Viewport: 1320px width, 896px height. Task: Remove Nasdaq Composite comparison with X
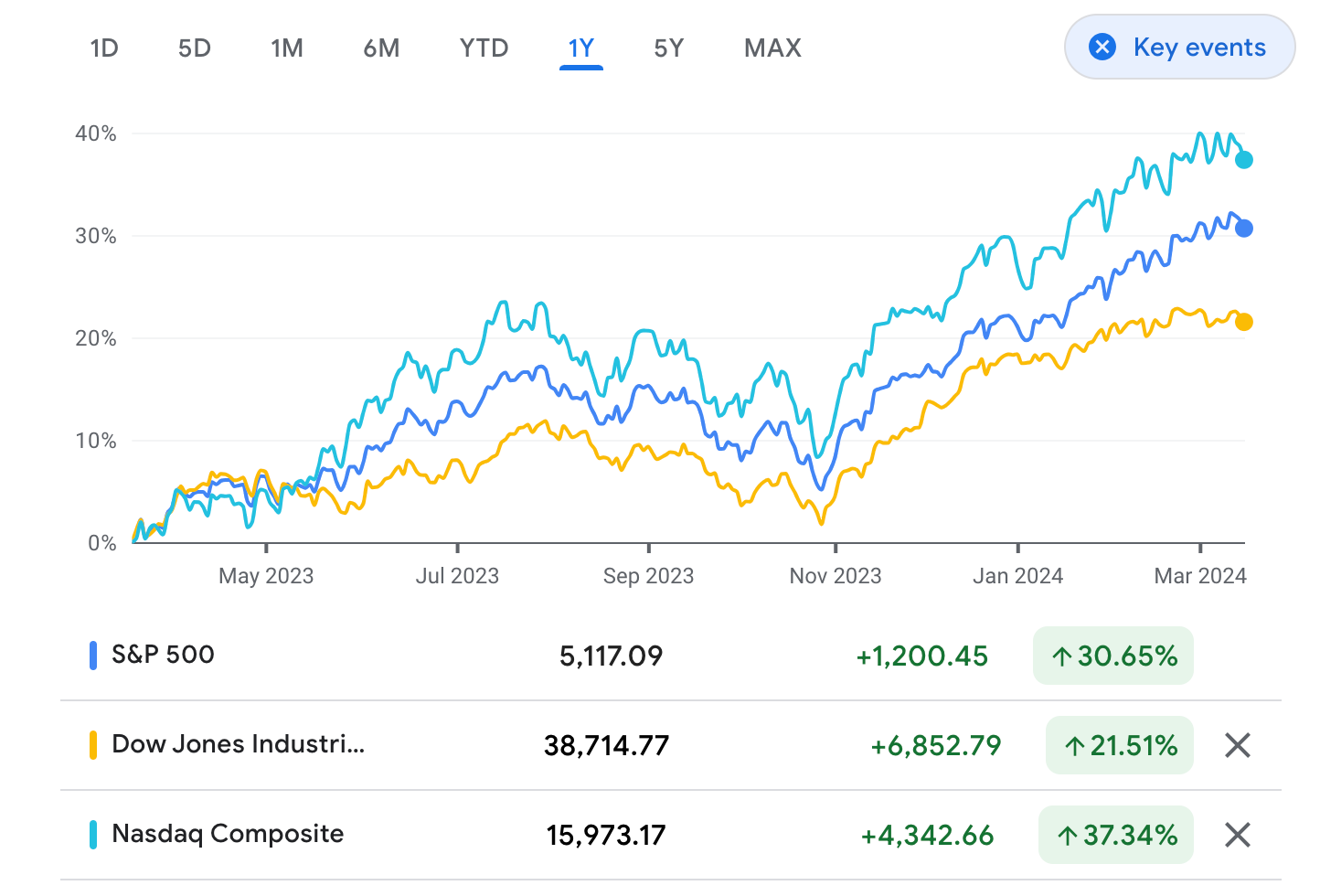tap(1238, 835)
